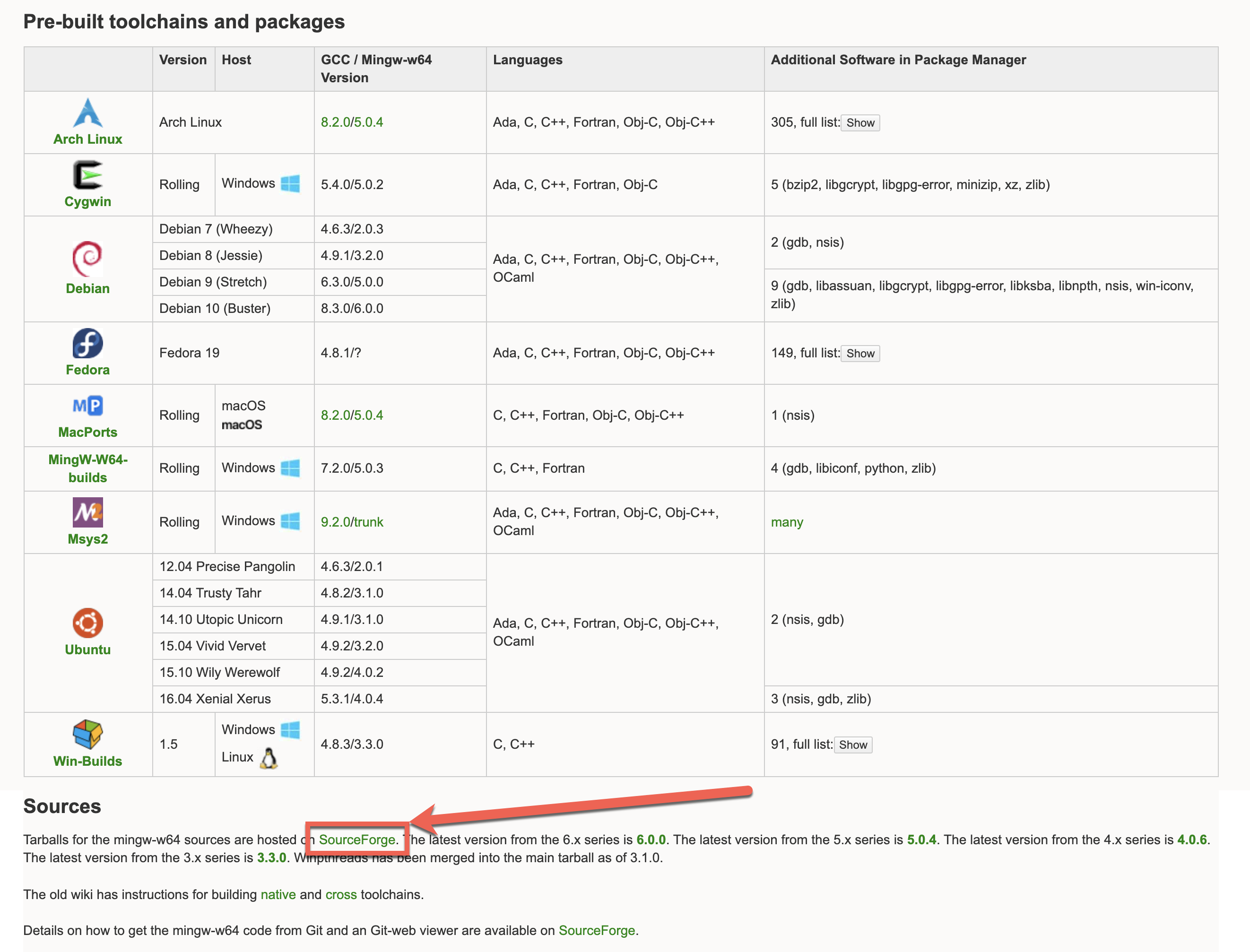Open the Msys2 'many' packages link
The image size is (1250, 952).
[x=787, y=522]
